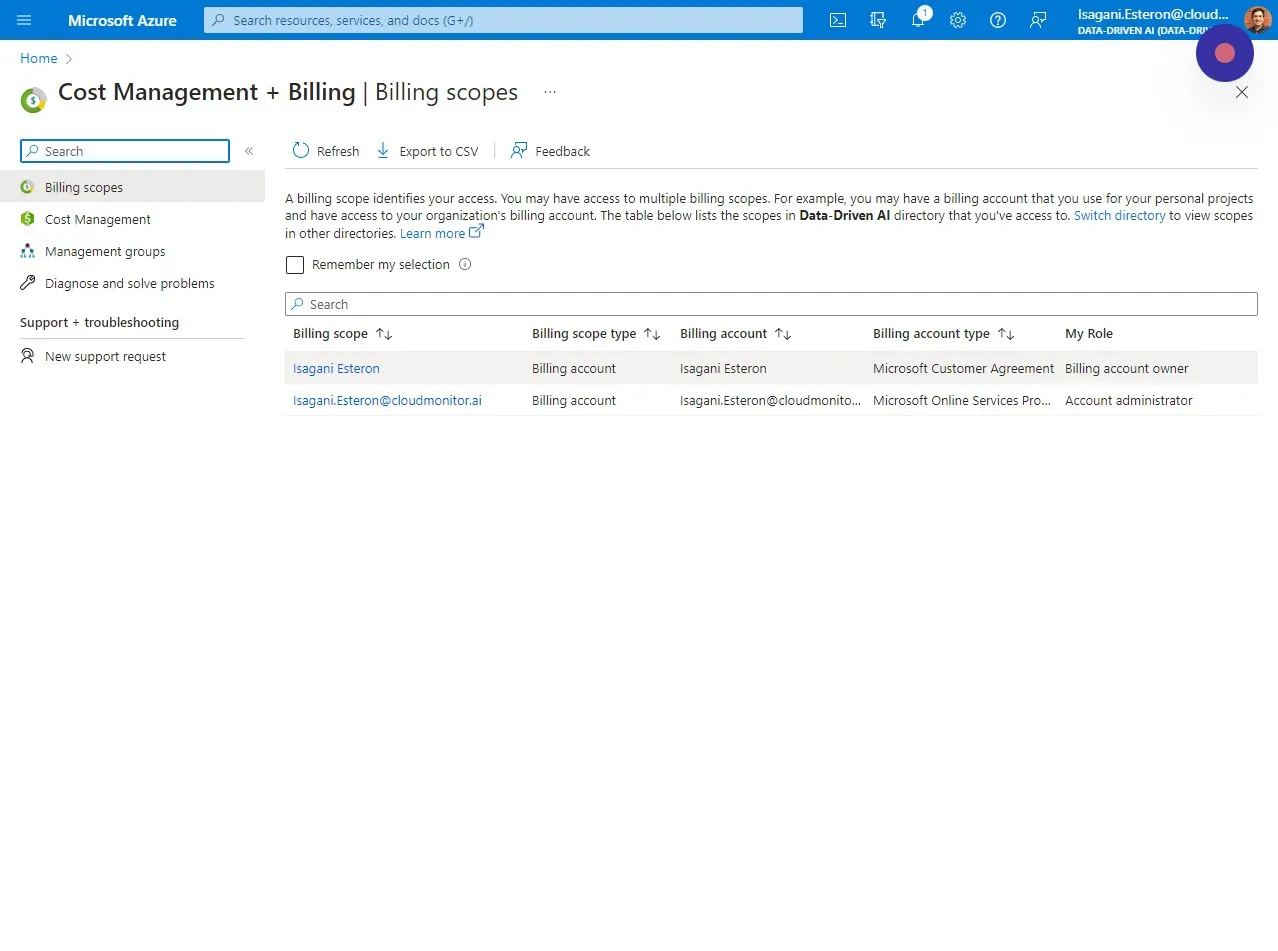Open the Azure portal hamburger menu
Viewport: 1278px width, 951px height.
click(24, 20)
